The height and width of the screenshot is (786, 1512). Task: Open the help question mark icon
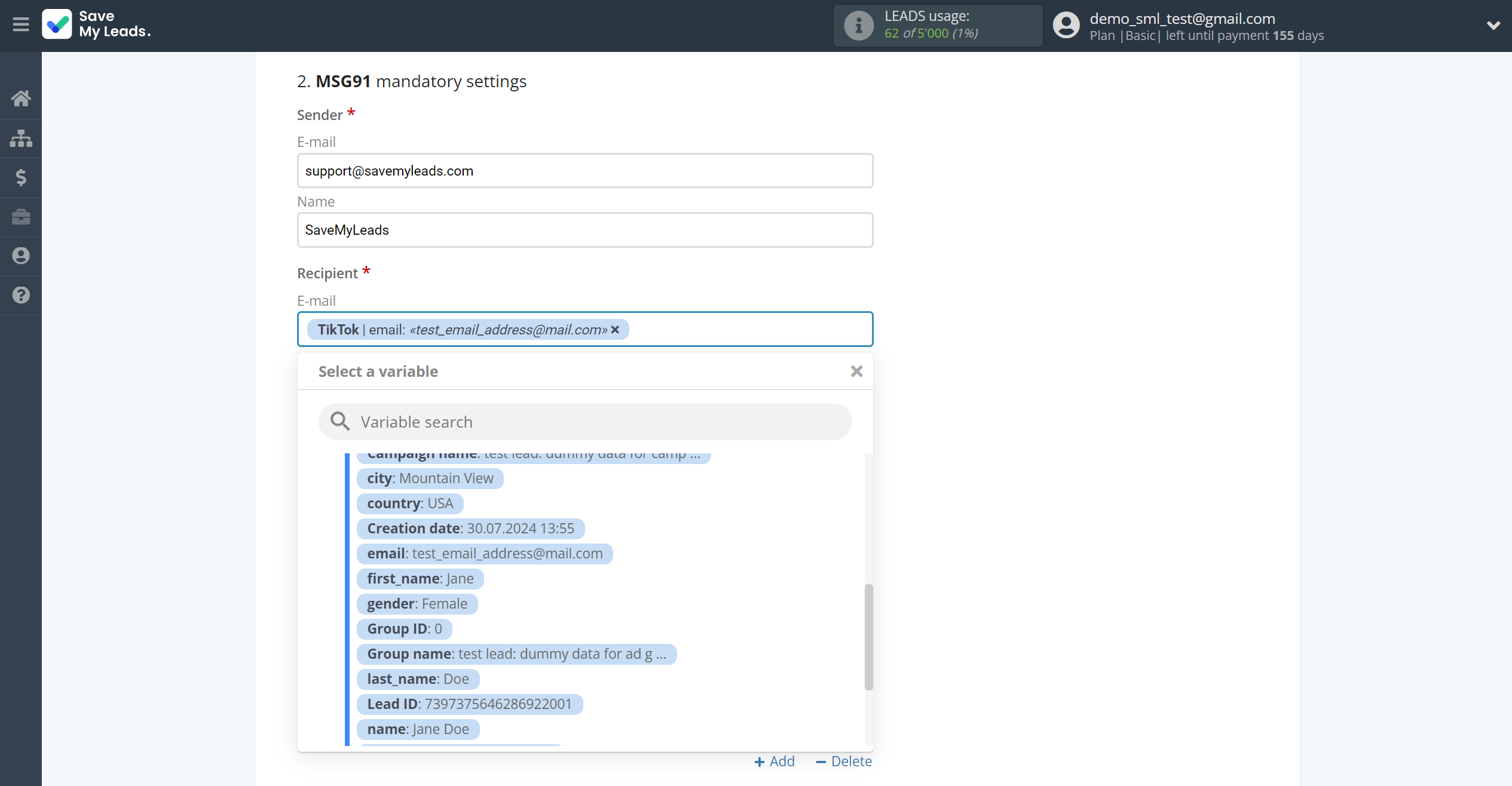[x=21, y=295]
